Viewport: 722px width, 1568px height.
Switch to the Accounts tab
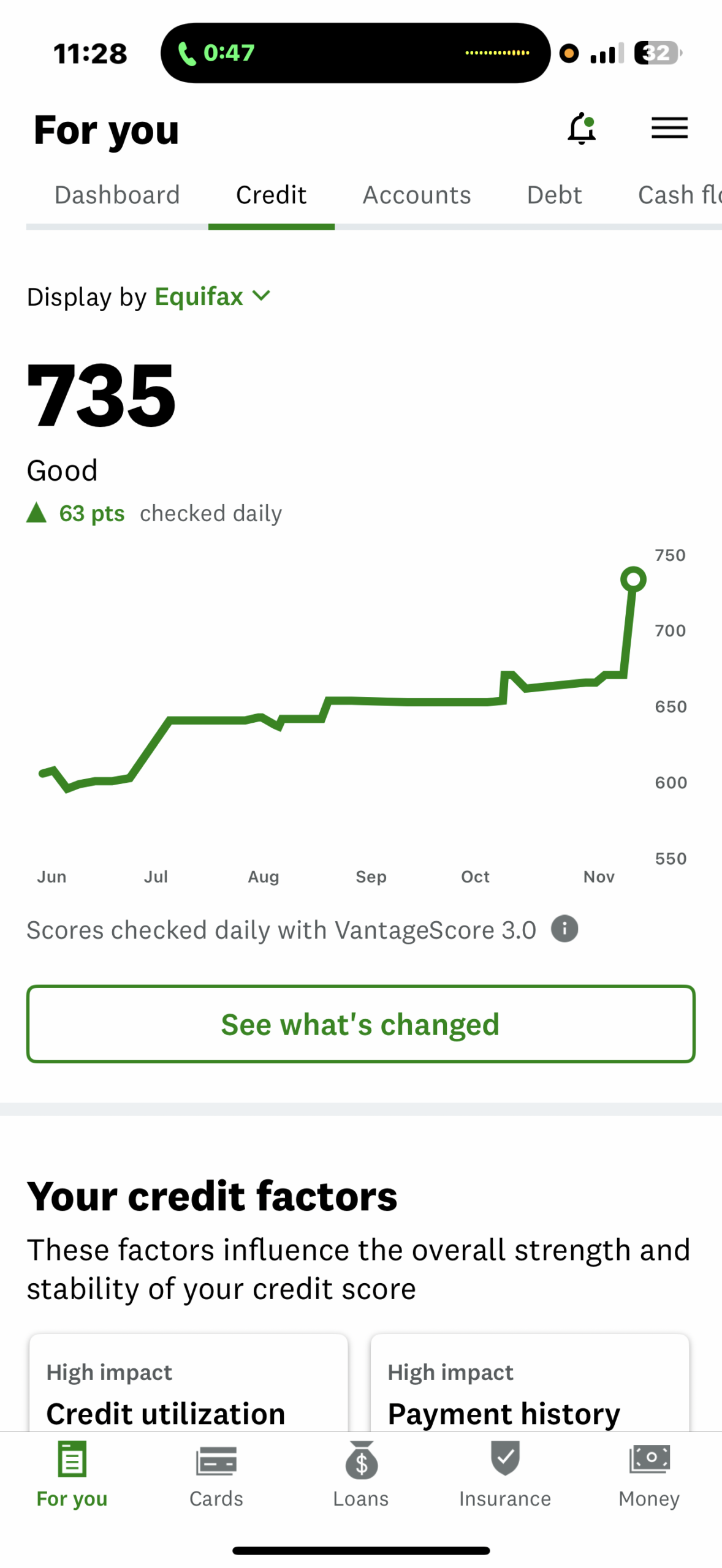click(417, 195)
